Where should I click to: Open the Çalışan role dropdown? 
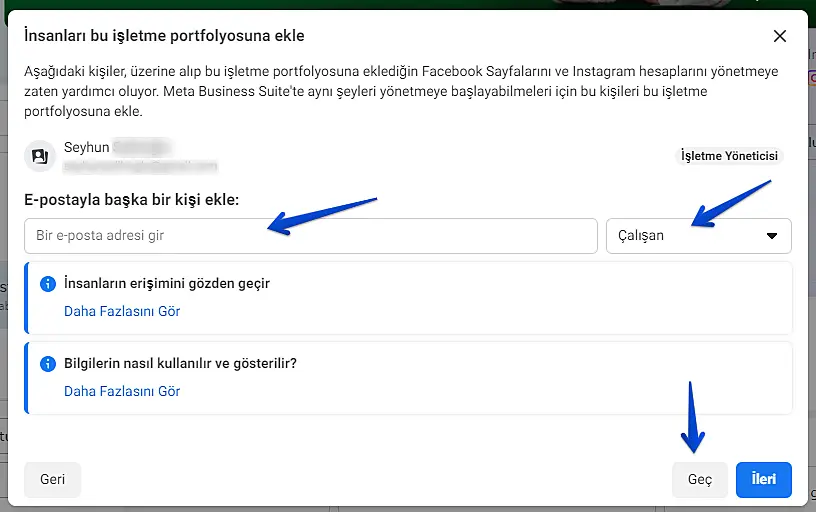click(698, 236)
